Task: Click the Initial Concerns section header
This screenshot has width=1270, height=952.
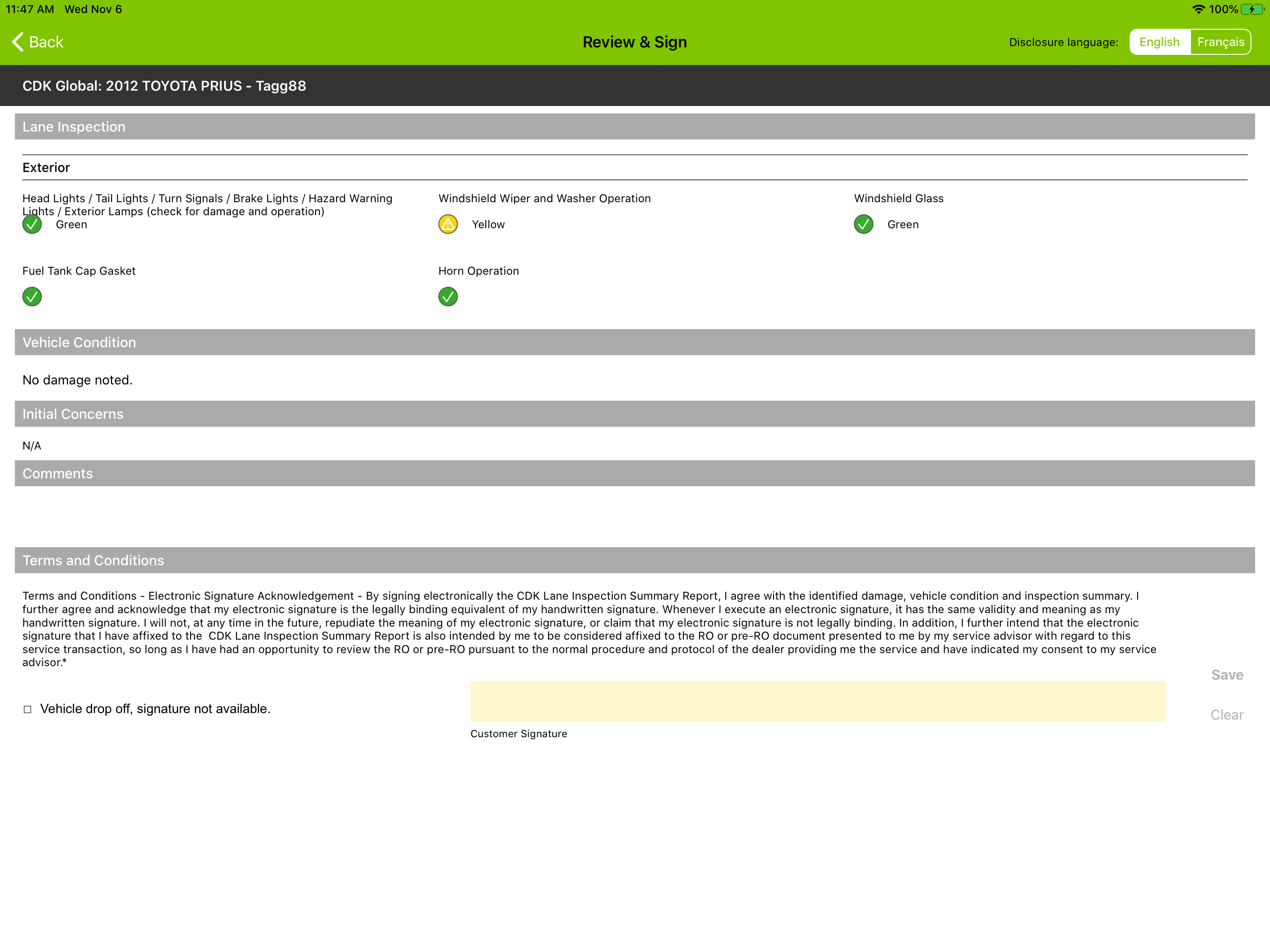Action: click(635, 414)
